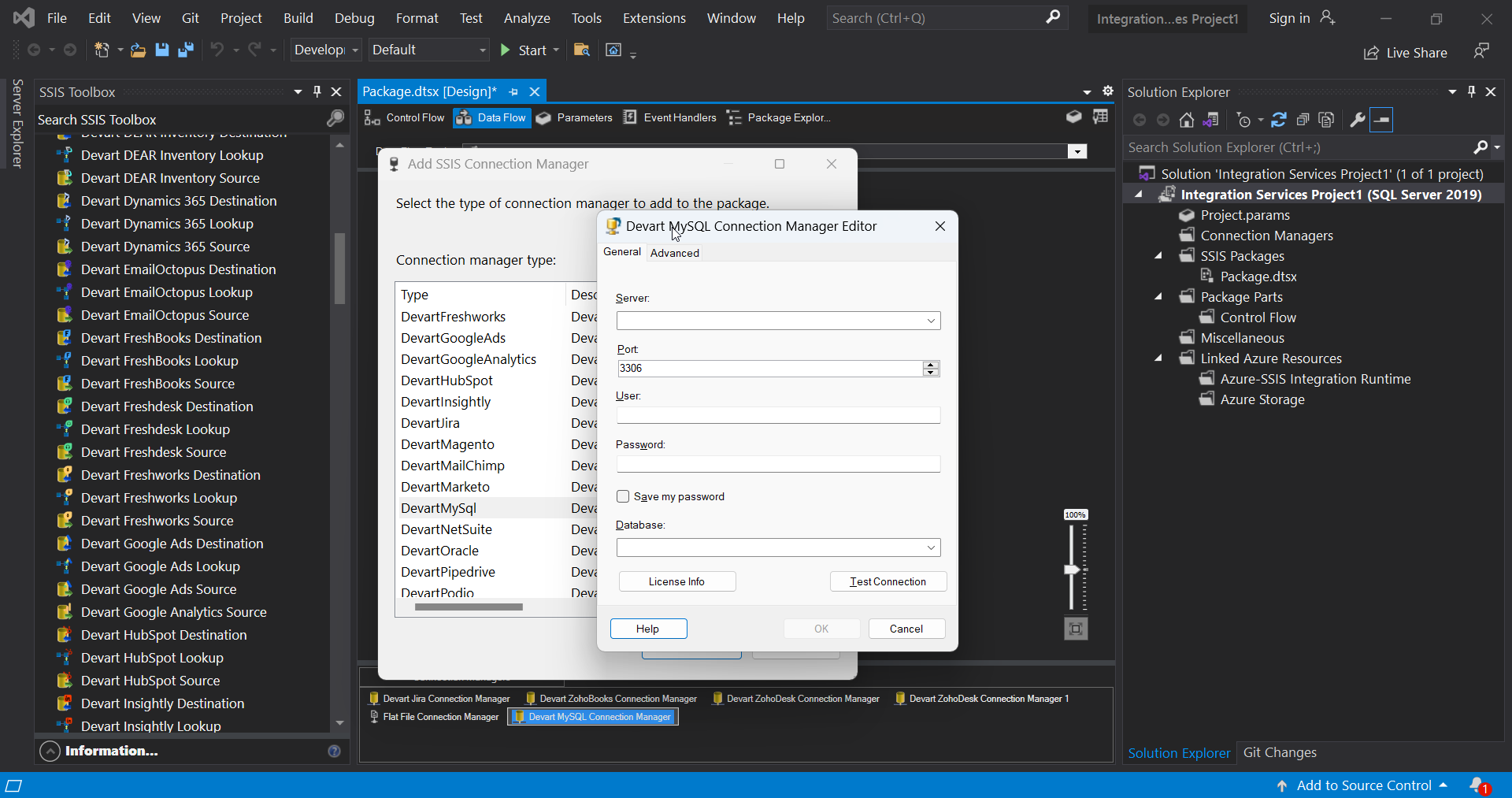
Task: Click the Send Feedback icon
Action: [1481, 51]
